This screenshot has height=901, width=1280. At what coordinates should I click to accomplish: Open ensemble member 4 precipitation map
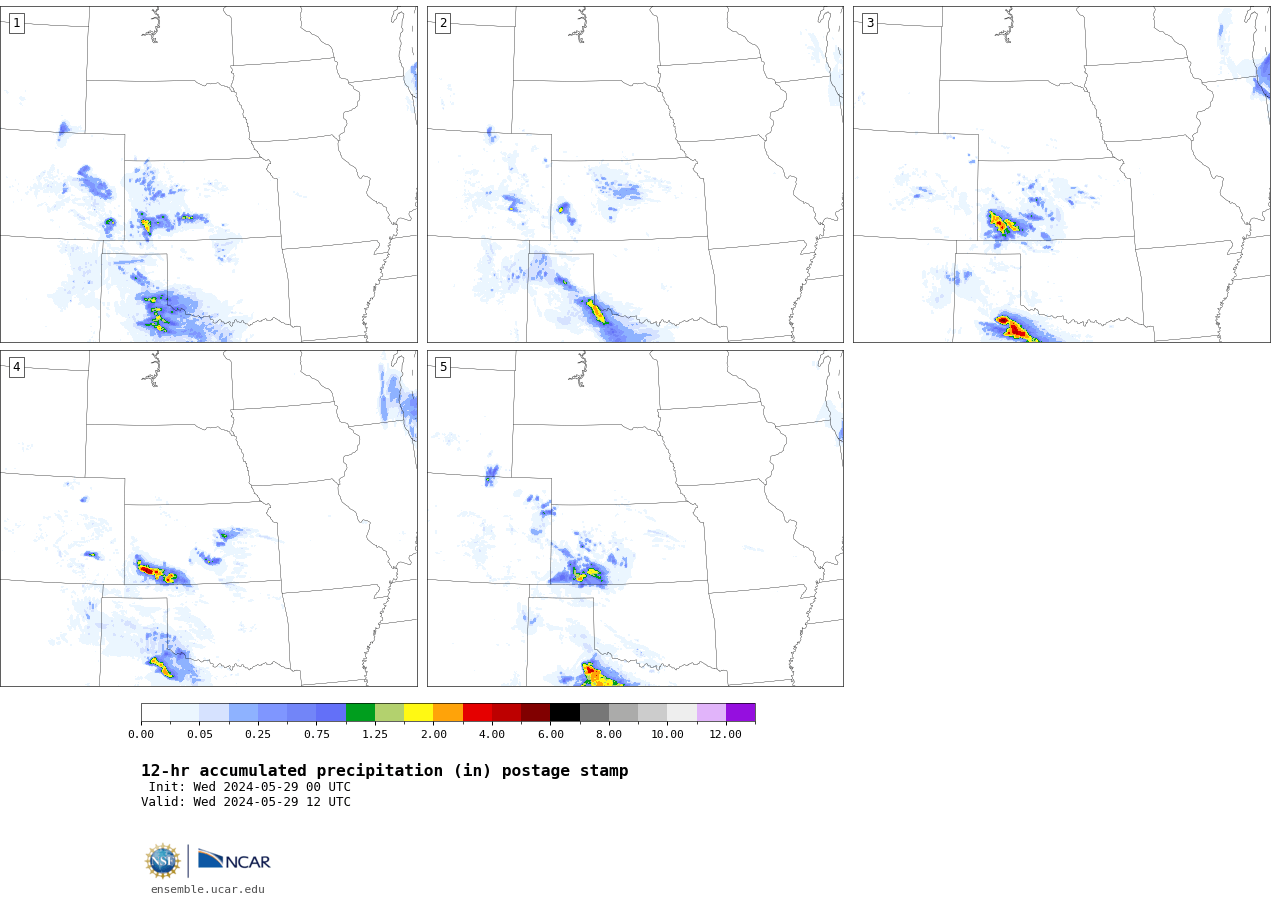[208, 518]
